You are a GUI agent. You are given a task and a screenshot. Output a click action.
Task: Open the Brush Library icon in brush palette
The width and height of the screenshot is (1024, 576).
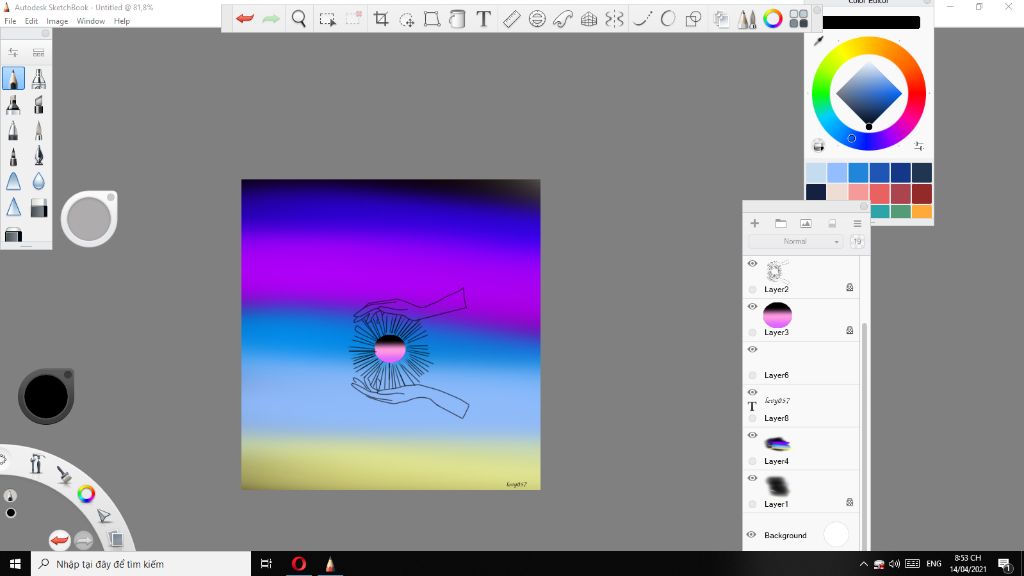[x=39, y=52]
